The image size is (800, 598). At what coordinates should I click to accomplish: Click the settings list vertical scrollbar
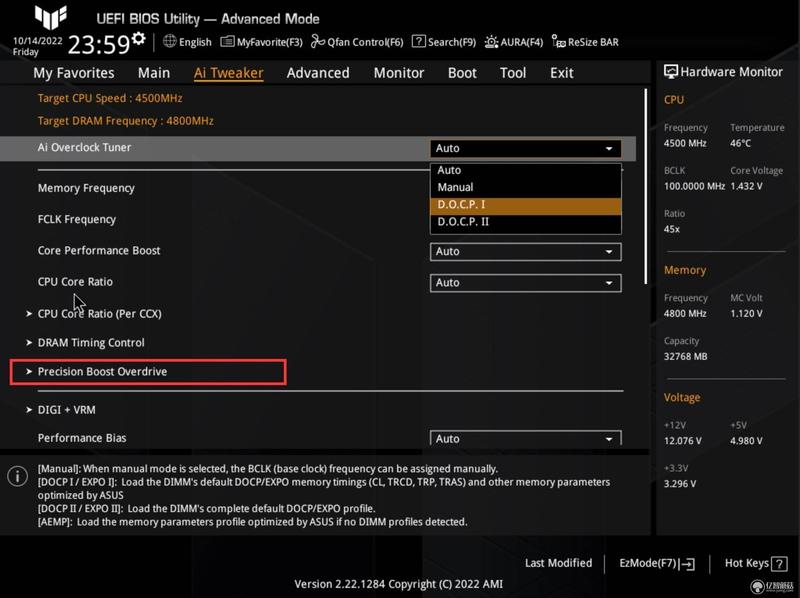point(645,186)
